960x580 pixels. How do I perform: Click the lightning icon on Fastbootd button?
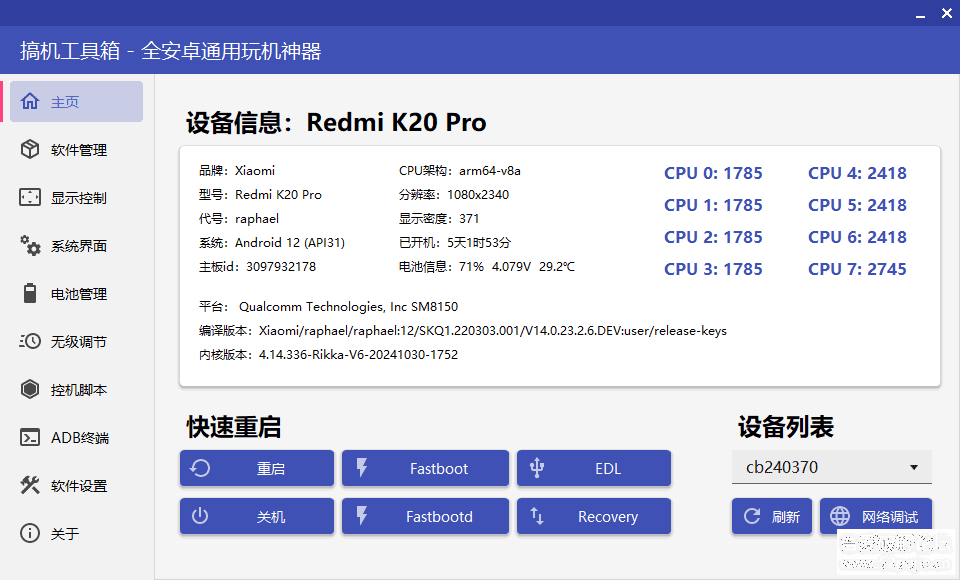click(362, 516)
